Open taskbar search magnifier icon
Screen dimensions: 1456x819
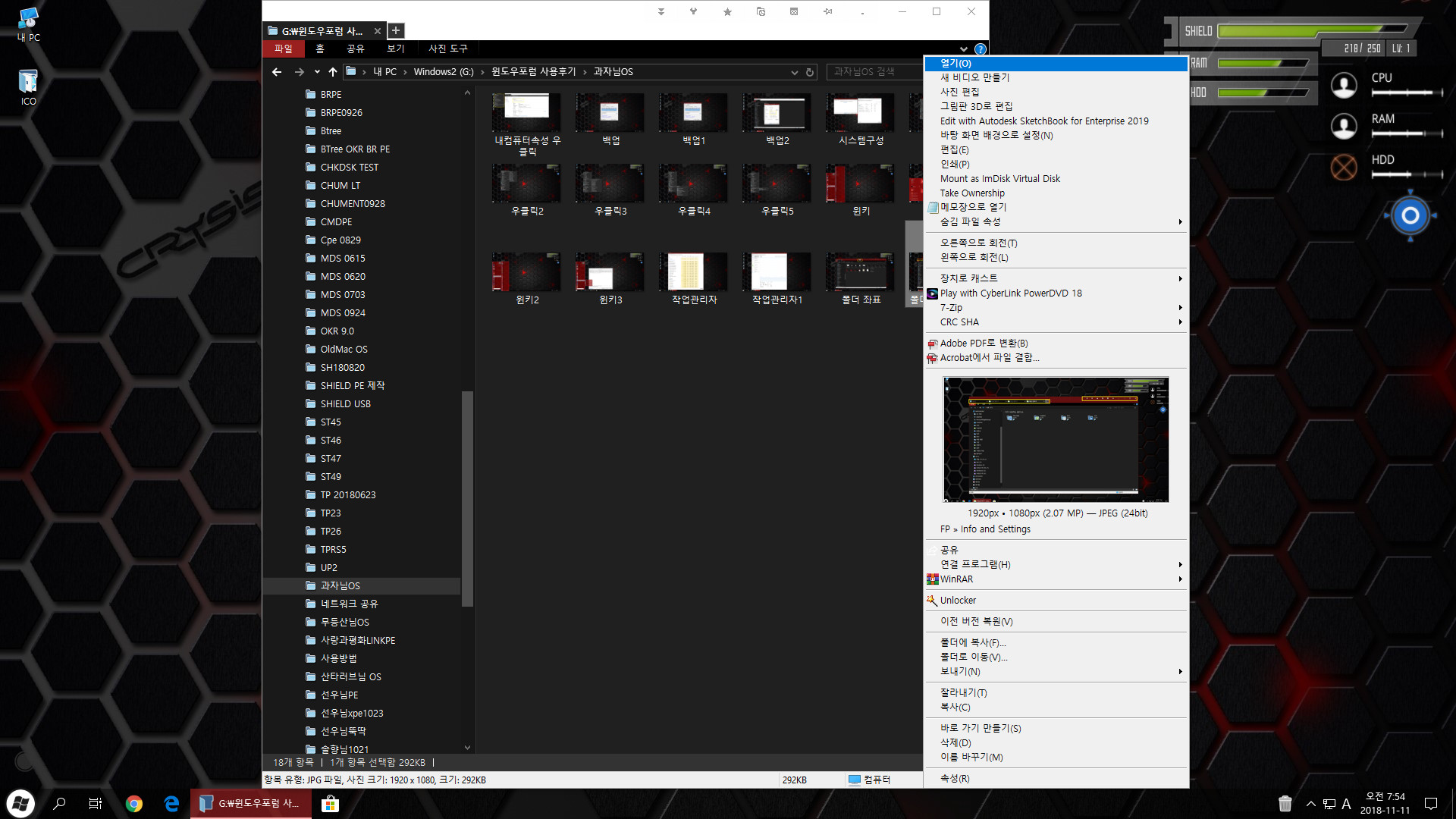coord(59,804)
